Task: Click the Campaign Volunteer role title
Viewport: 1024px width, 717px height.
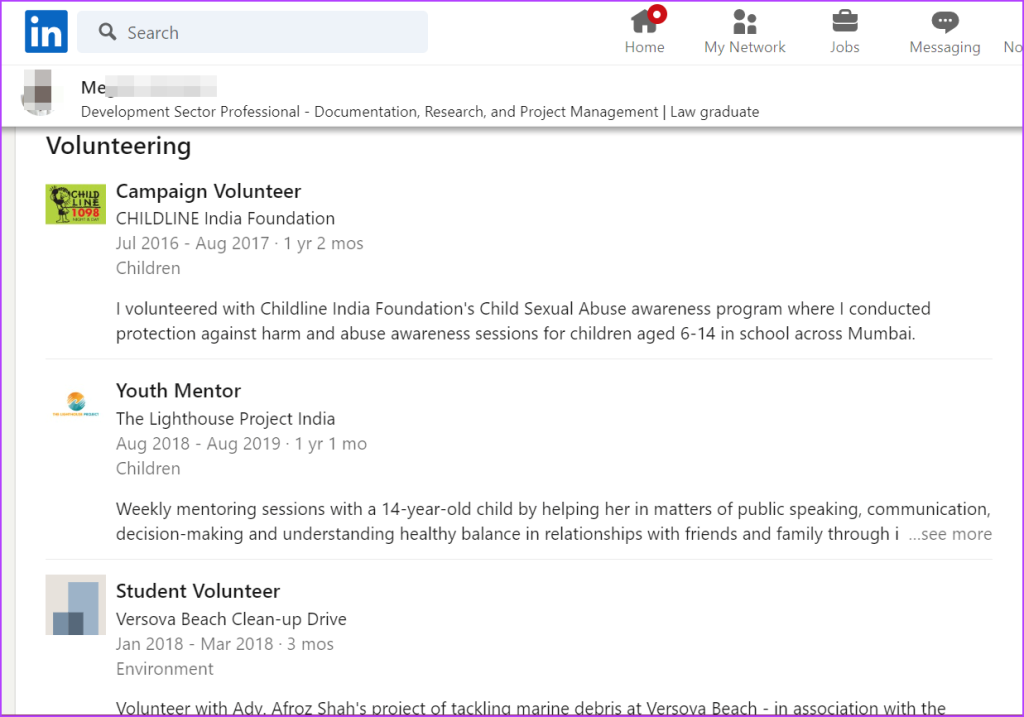Action: [208, 191]
